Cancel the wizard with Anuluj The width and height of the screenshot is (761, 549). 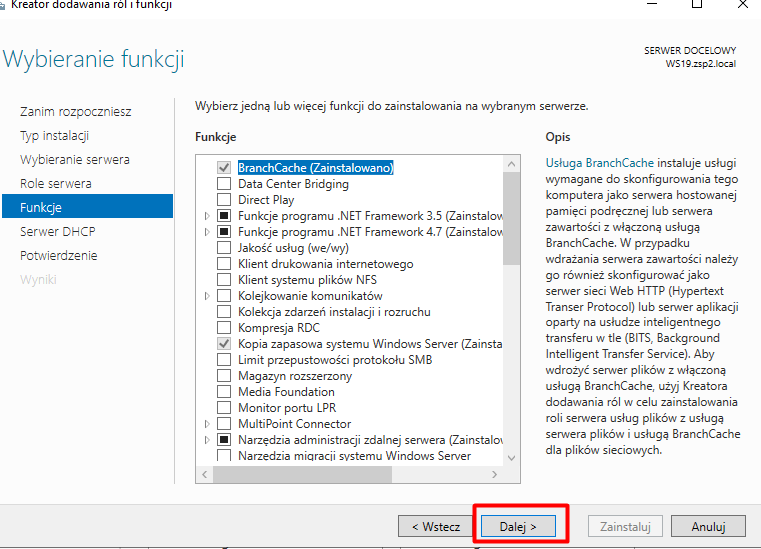(x=707, y=526)
